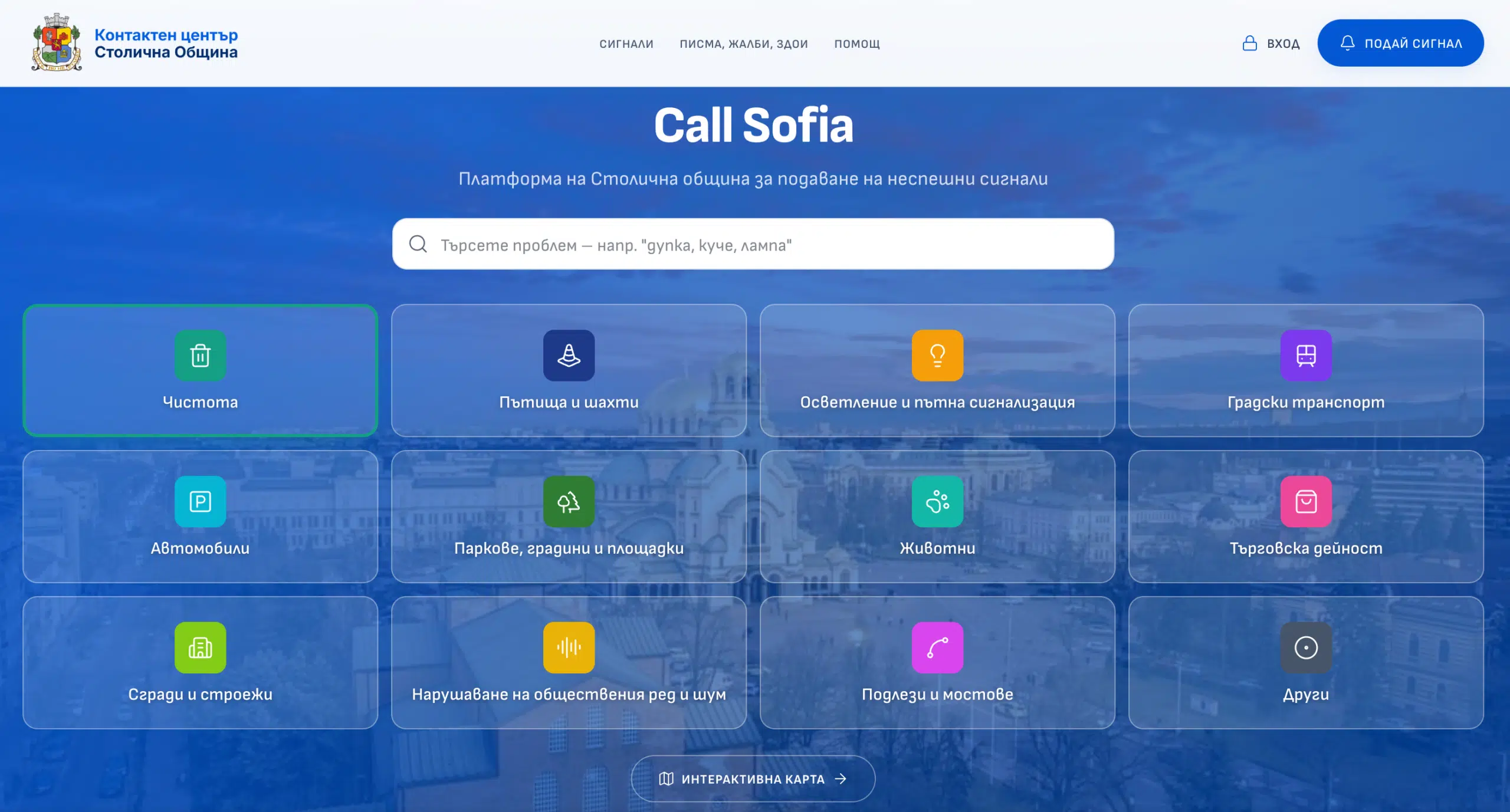Viewport: 1510px width, 812px height.
Task: Focus the problem search field
Action: pos(753,244)
